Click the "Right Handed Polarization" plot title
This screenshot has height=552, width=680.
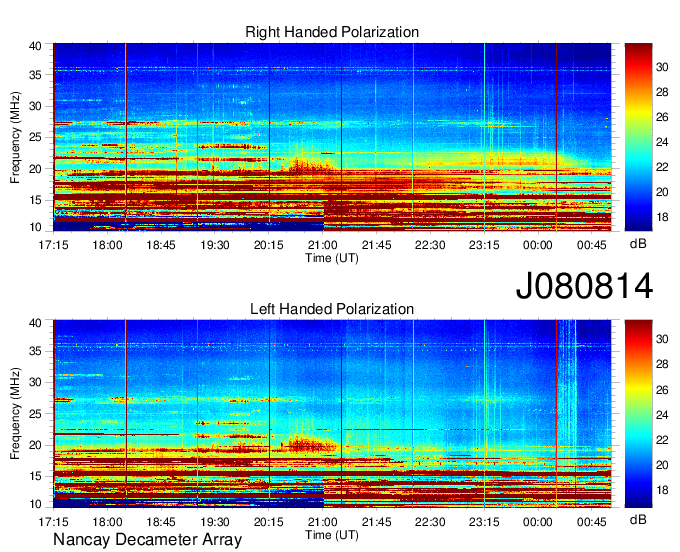tap(332, 32)
